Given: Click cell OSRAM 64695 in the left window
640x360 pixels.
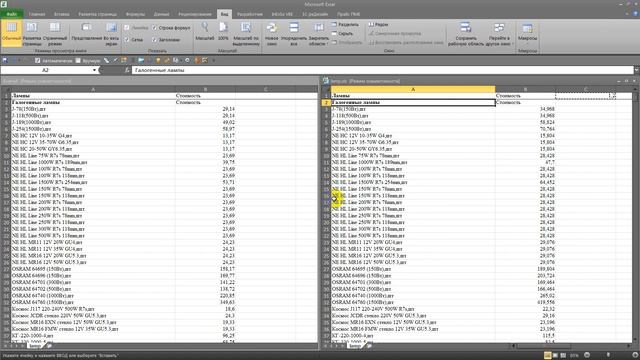Looking at the screenshot, I should 93,269.
